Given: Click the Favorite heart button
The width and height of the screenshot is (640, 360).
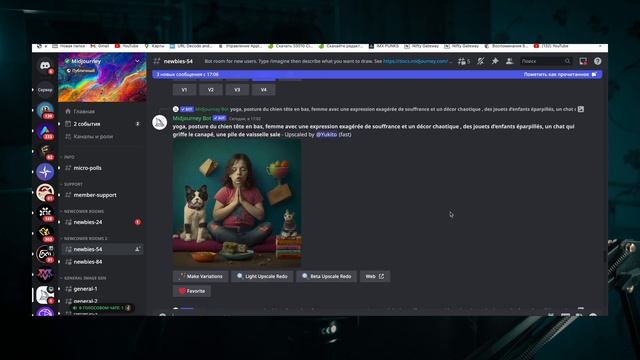Looking at the screenshot, I should click(192, 291).
